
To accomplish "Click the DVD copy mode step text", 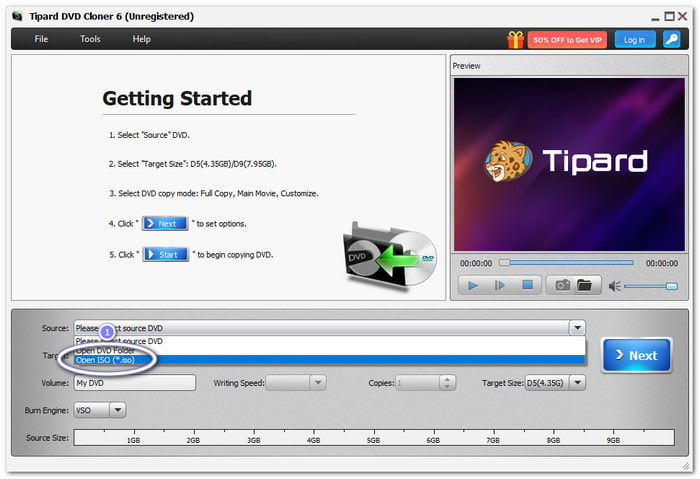I will 214,193.
